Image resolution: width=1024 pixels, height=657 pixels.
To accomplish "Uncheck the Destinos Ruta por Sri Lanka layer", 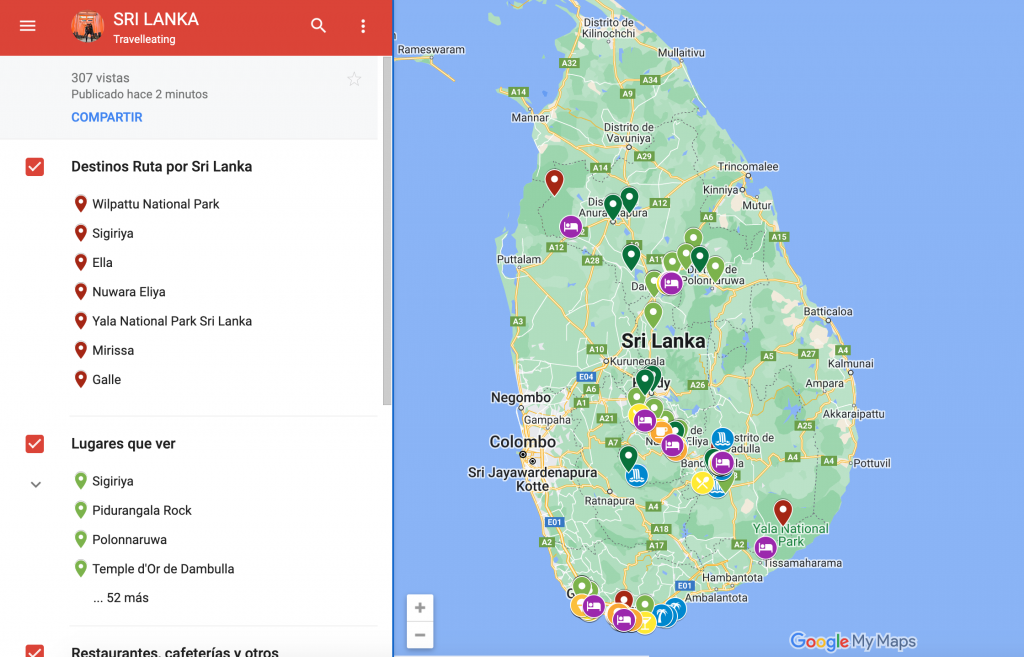I will click(x=35, y=167).
